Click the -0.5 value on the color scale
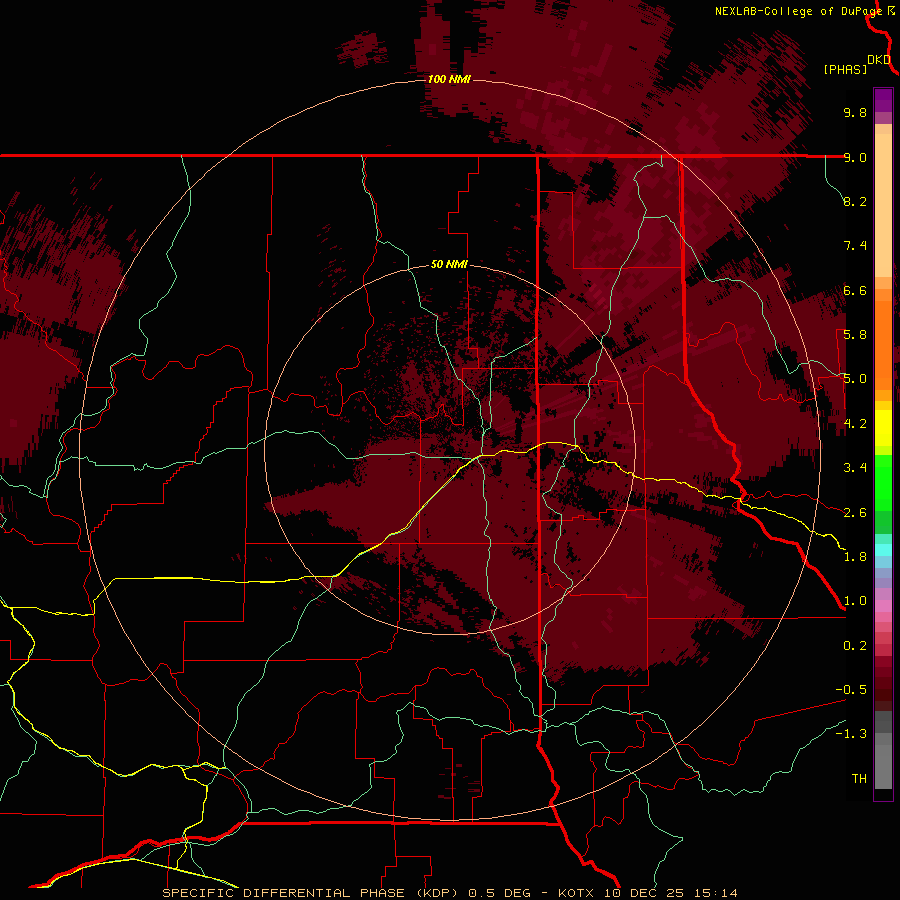Image resolution: width=900 pixels, height=900 pixels. (851, 690)
